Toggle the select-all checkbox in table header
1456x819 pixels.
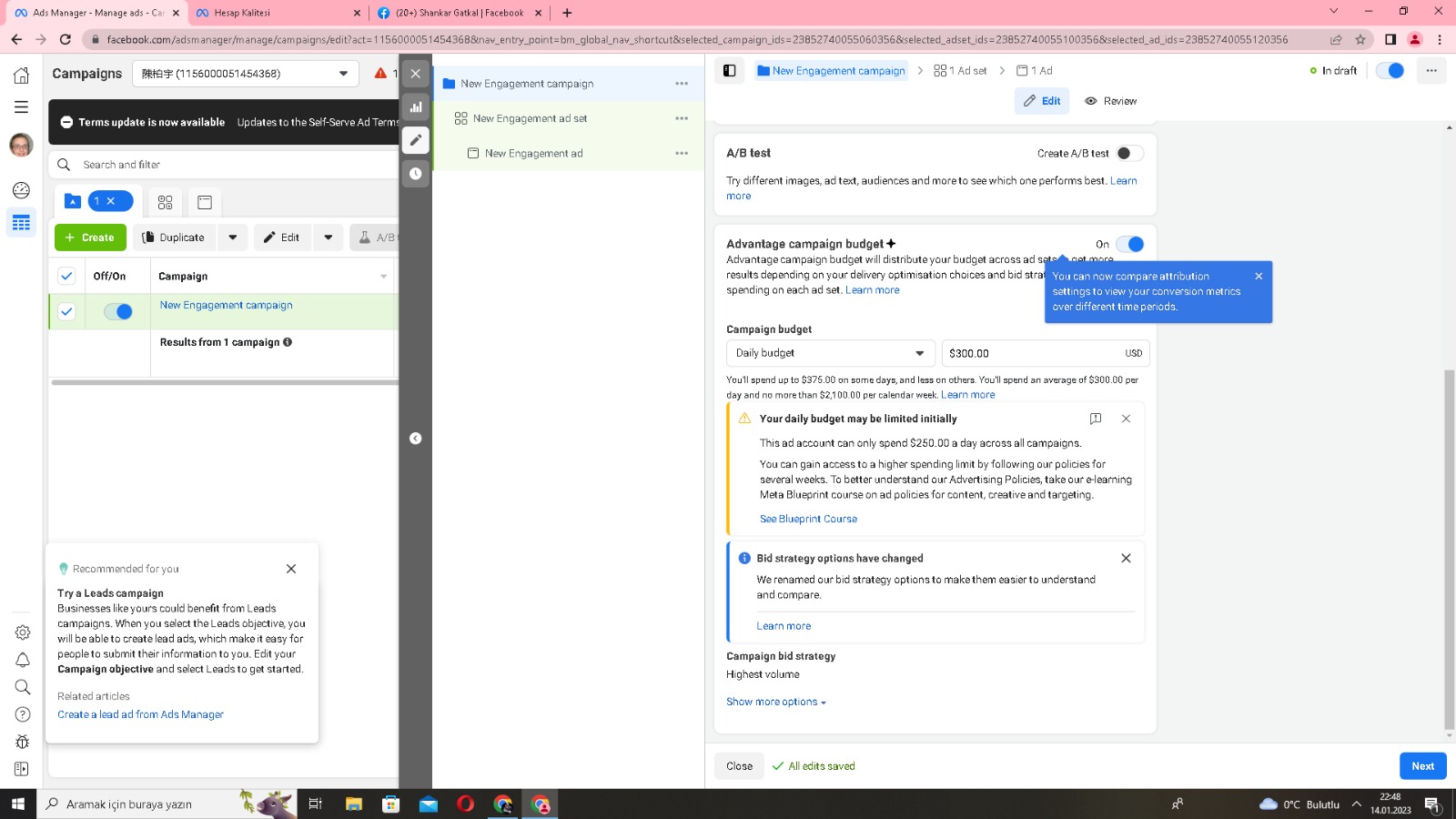click(x=66, y=276)
